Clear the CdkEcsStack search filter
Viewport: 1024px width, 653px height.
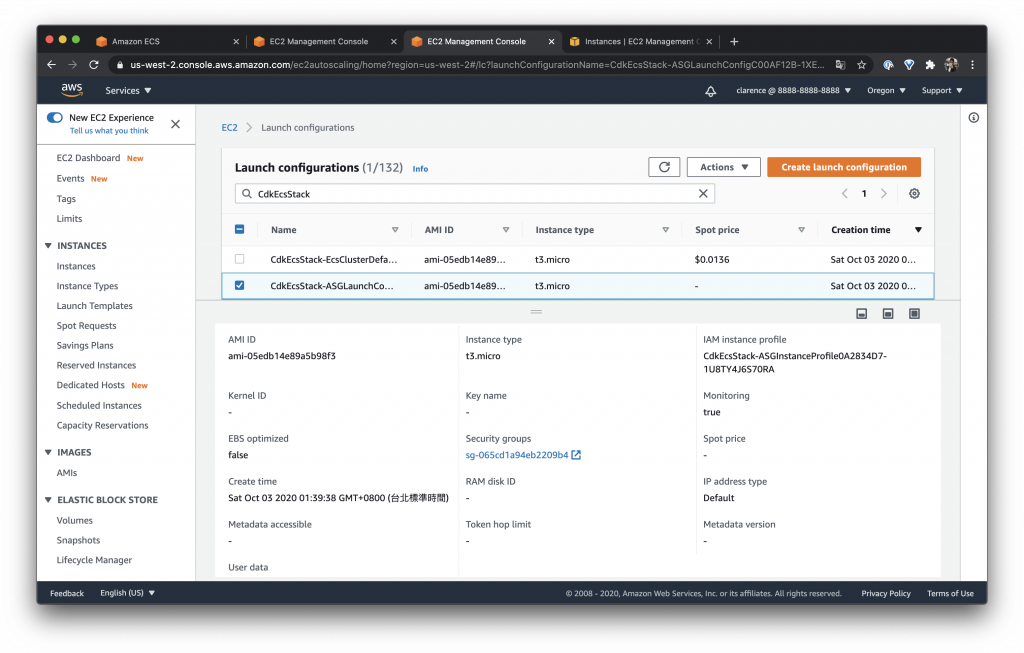click(x=703, y=193)
